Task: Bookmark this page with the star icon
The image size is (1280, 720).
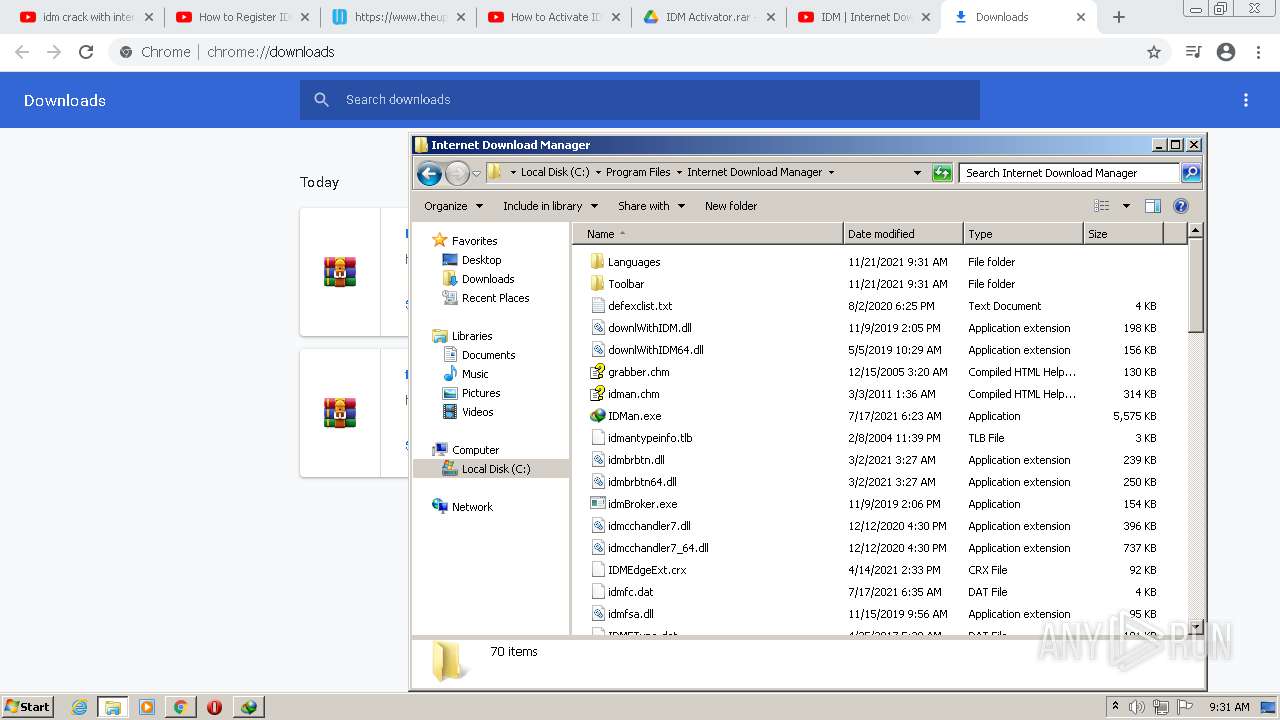Action: point(1154,52)
